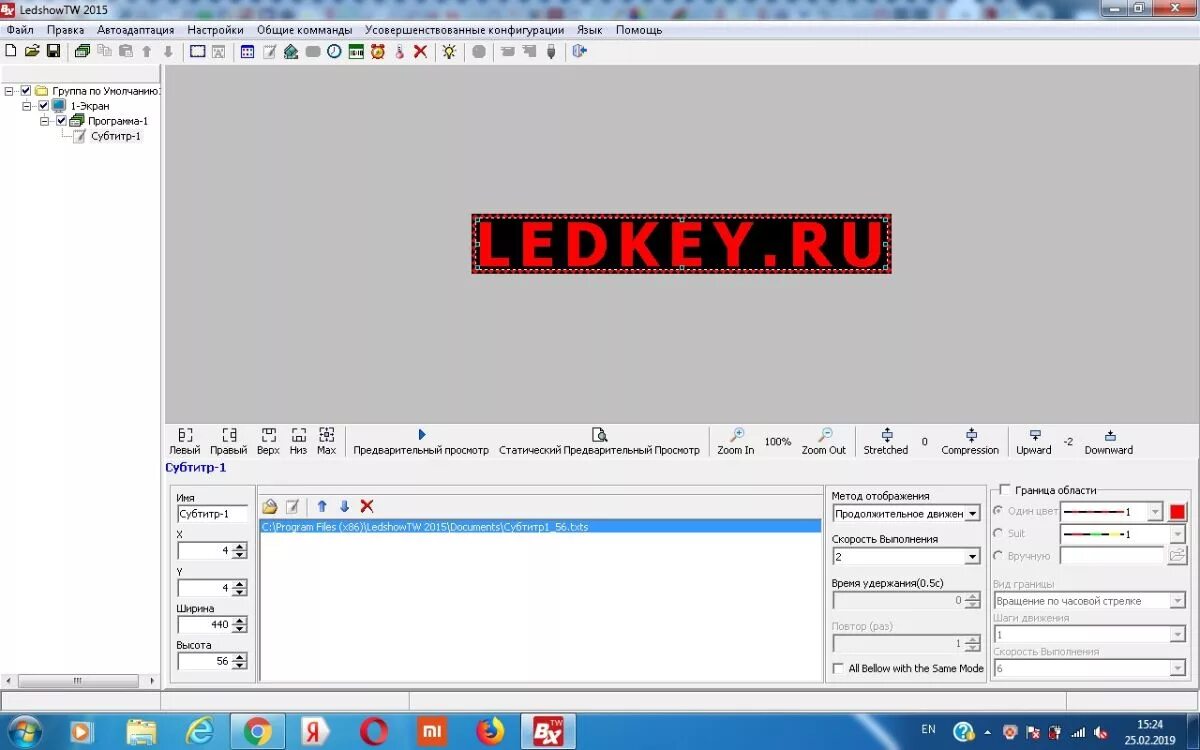
Task: Remove file with red X above file list
Action: (367, 507)
